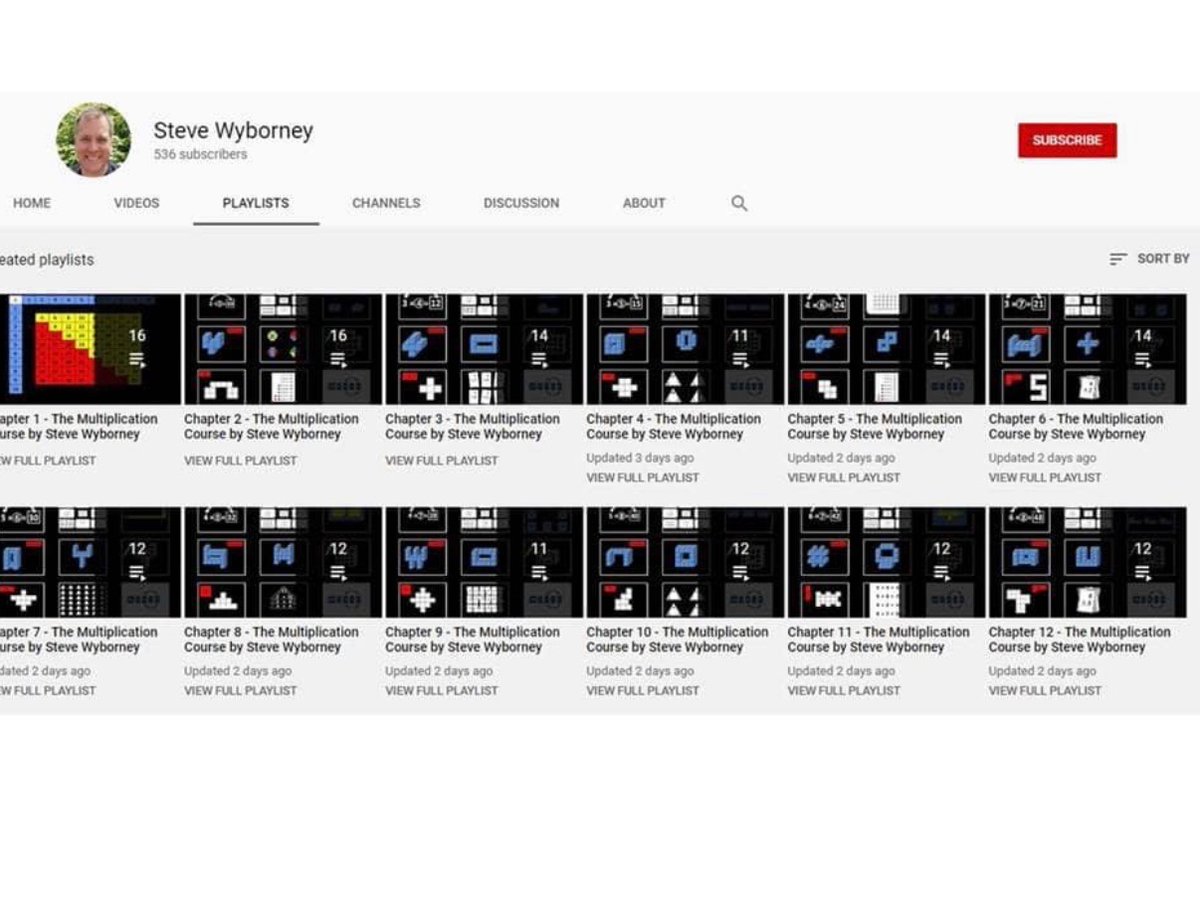Click the Chapter 12 playlist title
This screenshot has height=919, width=1200.
[1080, 640]
